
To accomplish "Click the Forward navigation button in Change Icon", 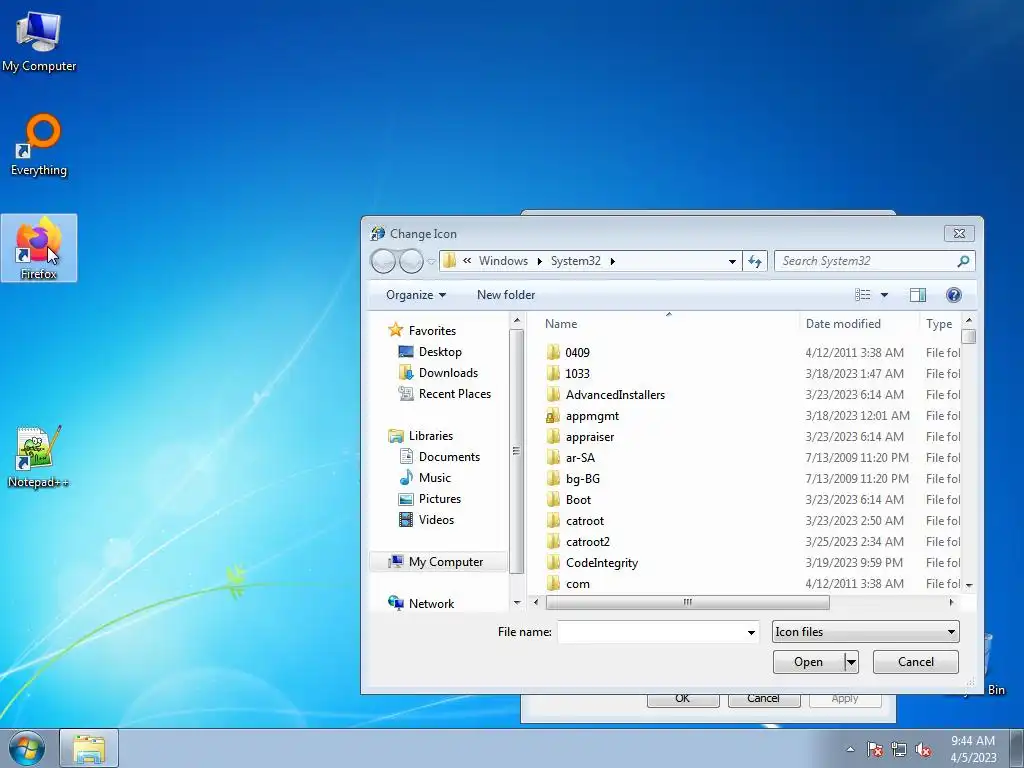I will [411, 261].
